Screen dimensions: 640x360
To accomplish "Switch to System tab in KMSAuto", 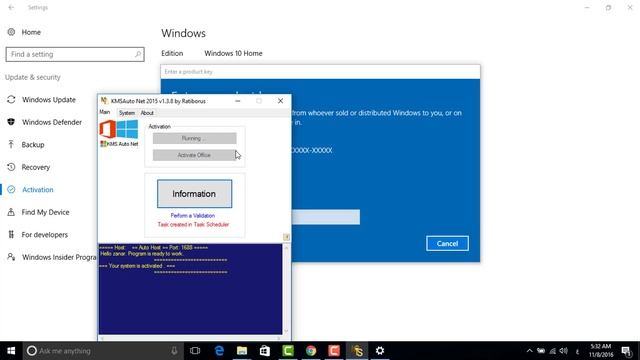I will pyautogui.click(x=127, y=113).
